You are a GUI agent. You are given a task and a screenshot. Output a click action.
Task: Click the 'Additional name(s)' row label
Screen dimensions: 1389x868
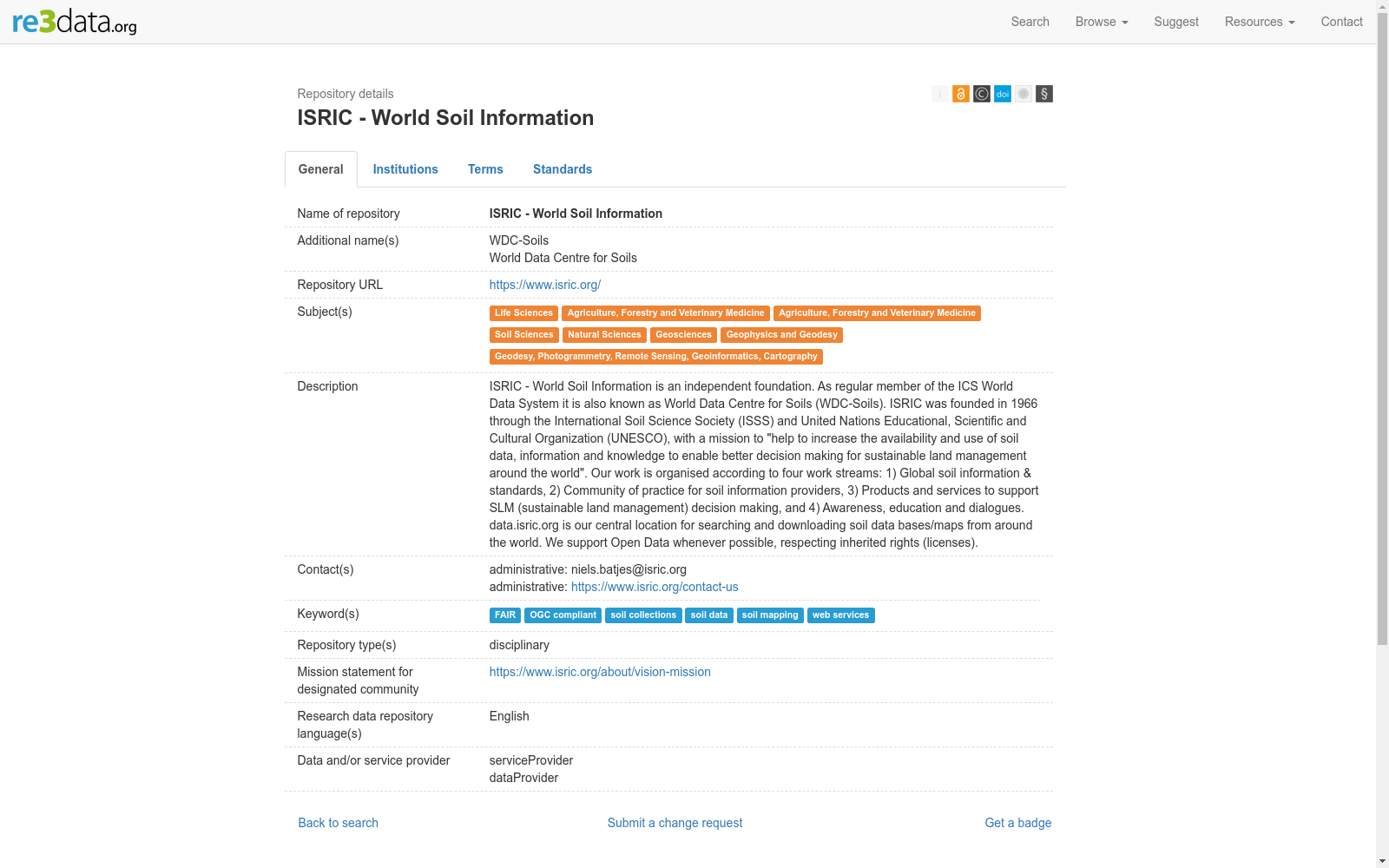348,240
